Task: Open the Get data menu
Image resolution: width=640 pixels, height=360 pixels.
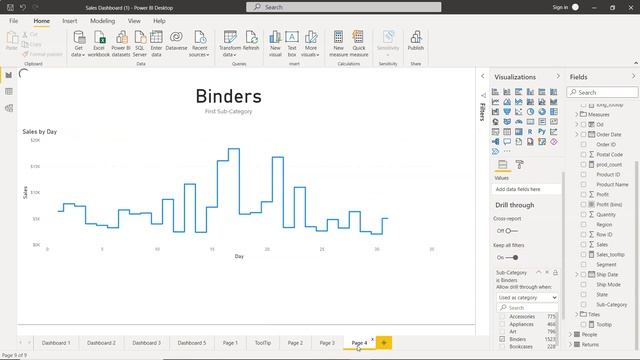Action: tap(78, 43)
